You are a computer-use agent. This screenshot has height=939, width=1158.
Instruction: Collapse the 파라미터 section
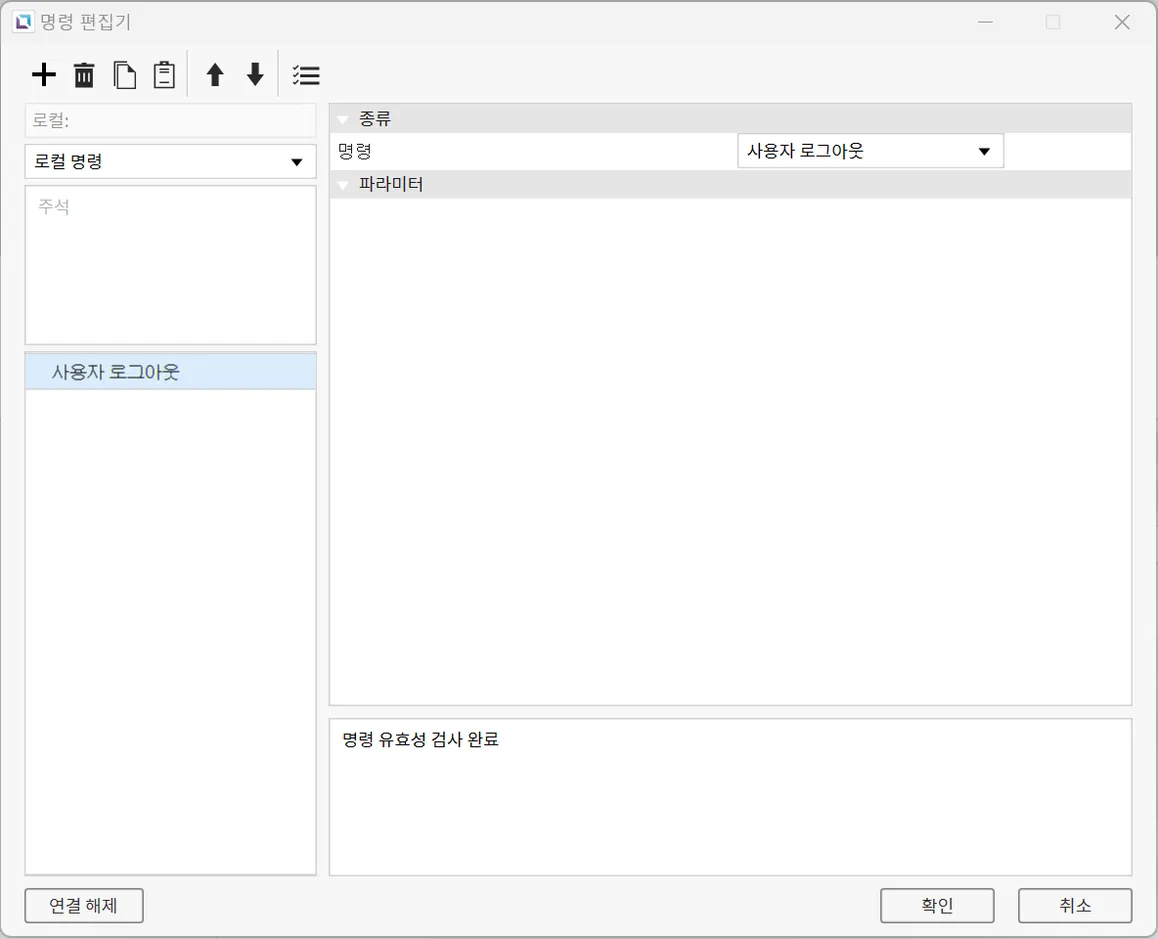(343, 185)
